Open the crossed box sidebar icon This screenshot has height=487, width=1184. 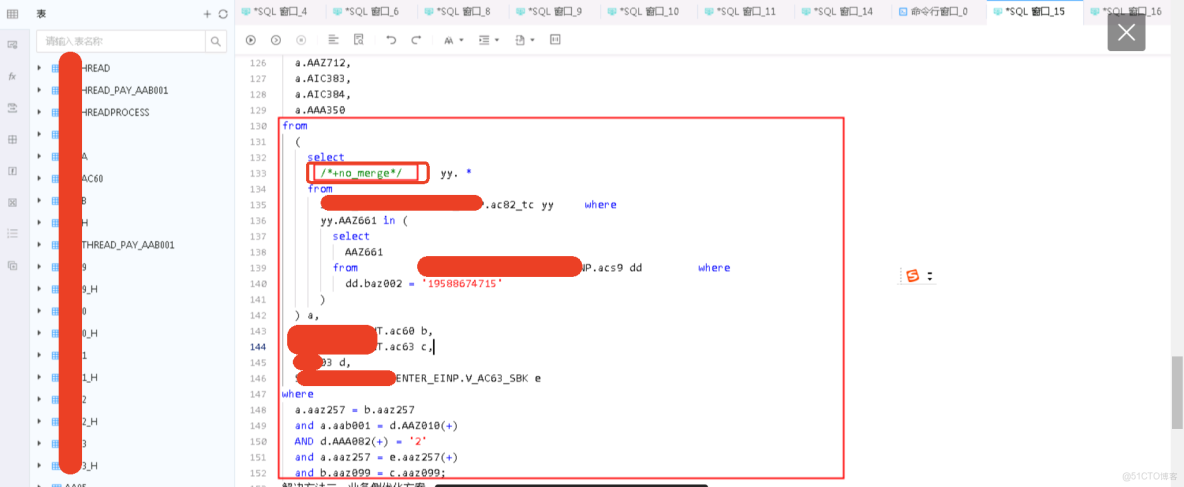(x=12, y=202)
